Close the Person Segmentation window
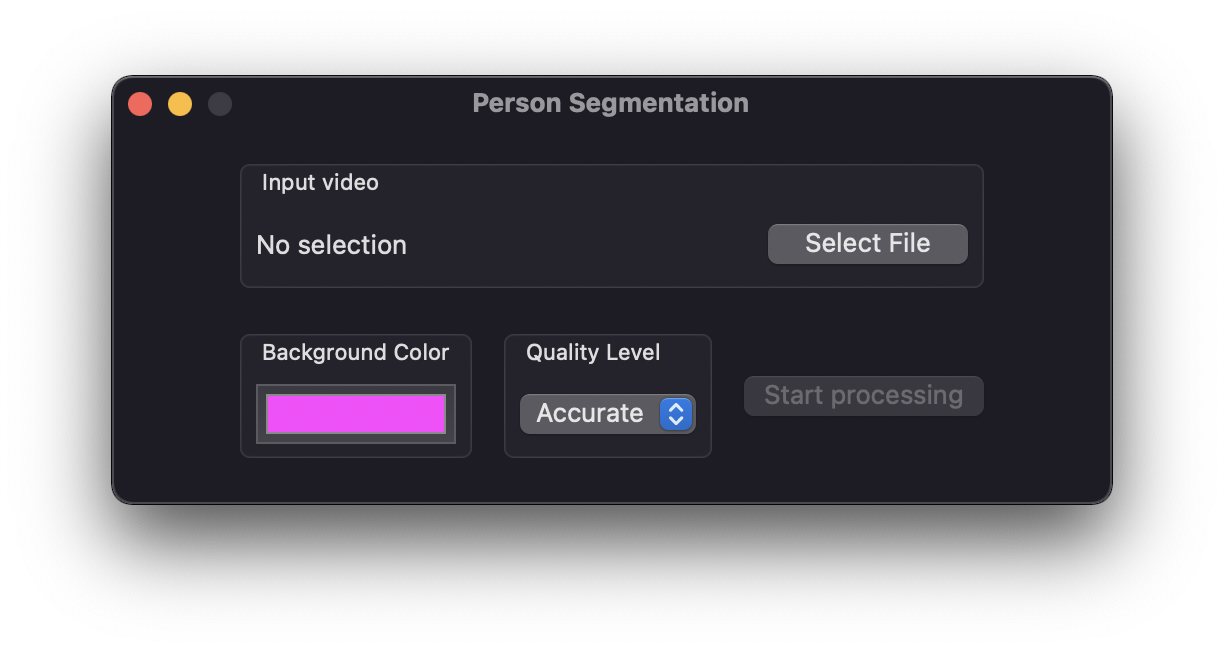Image resolution: width=1224 pixels, height=652 pixels. pyautogui.click(x=140, y=104)
